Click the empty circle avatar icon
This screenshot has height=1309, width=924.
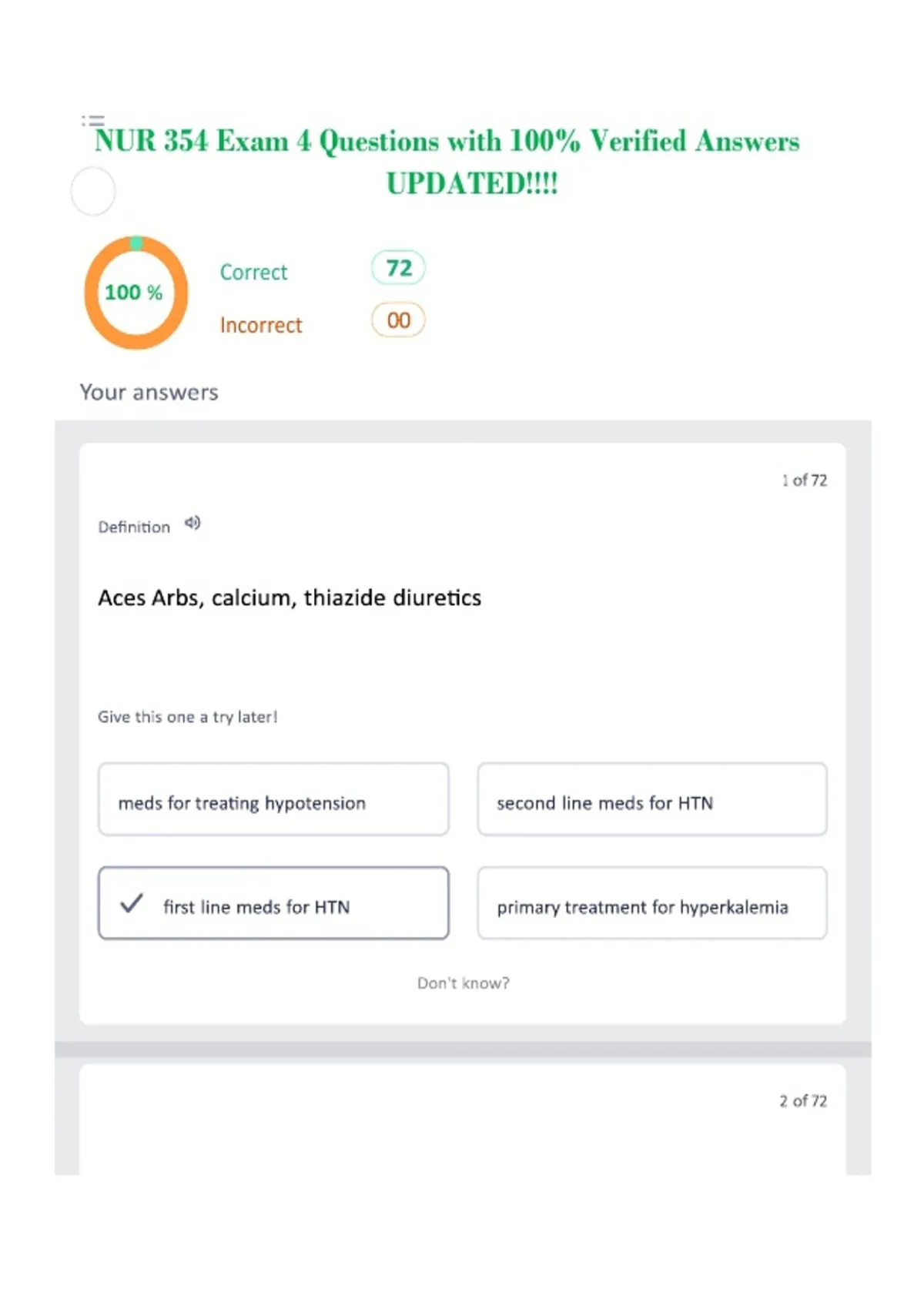point(93,192)
